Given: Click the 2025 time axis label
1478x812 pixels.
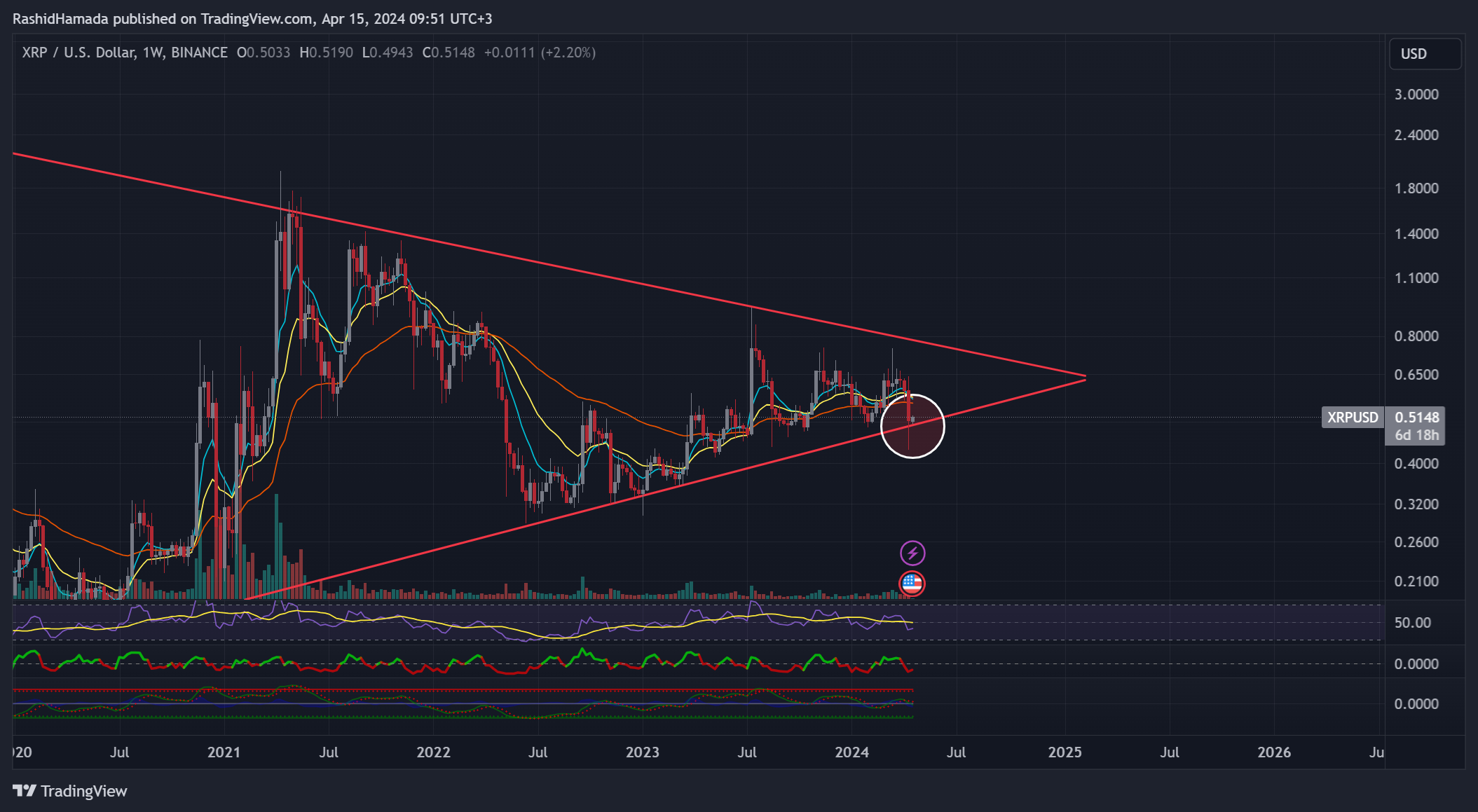Looking at the screenshot, I should click(x=1065, y=752).
